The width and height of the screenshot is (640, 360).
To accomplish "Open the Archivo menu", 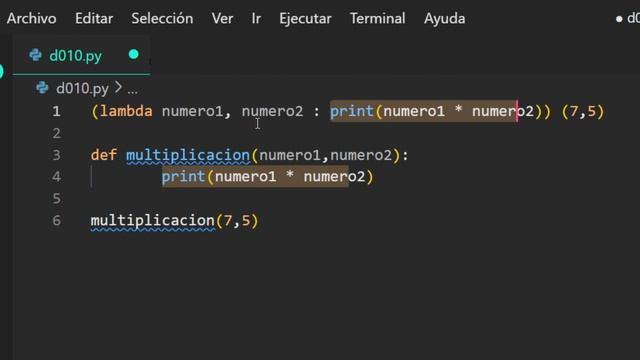I will pos(31,19).
